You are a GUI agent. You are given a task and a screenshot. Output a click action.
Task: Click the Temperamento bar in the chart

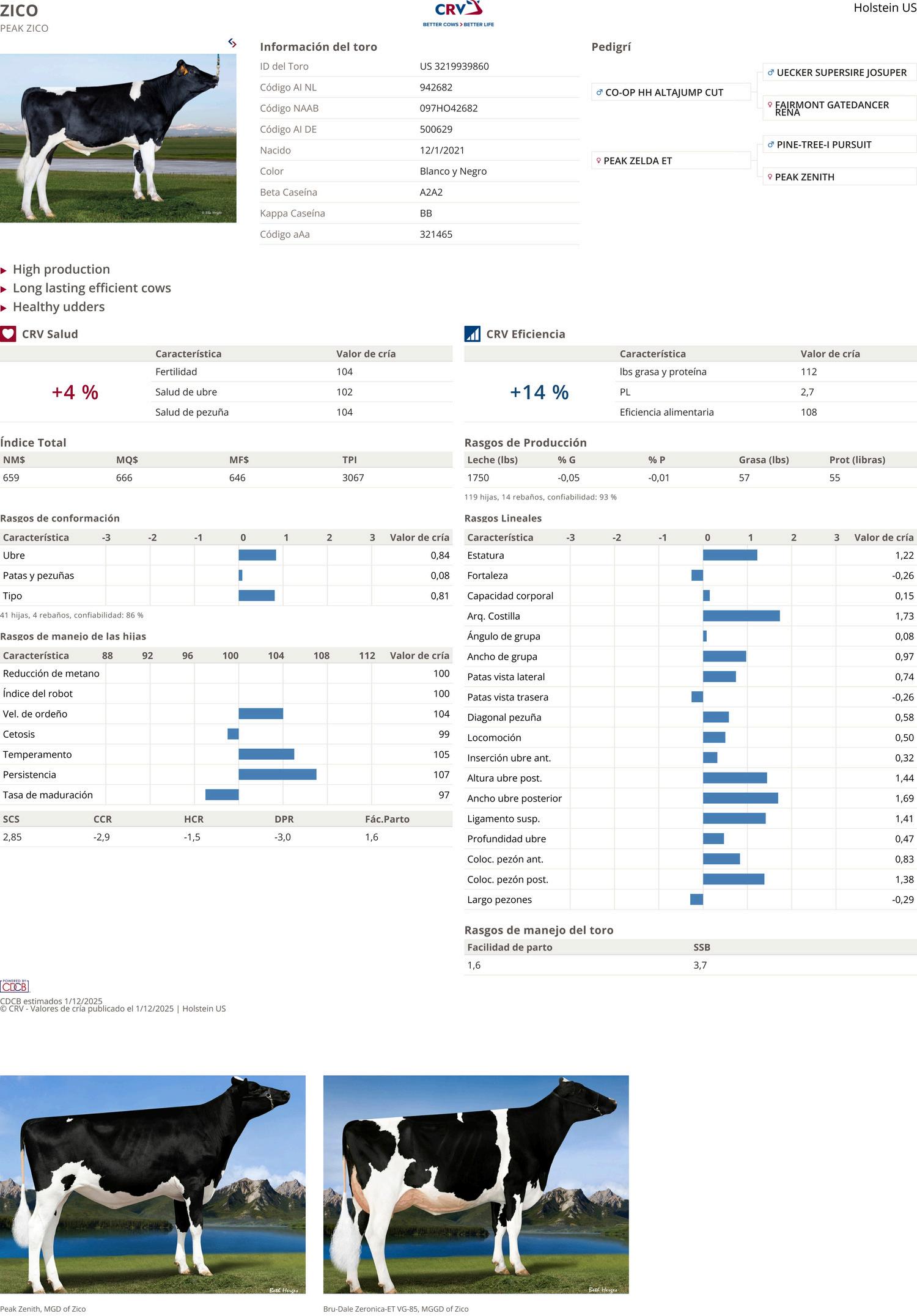coord(267,754)
